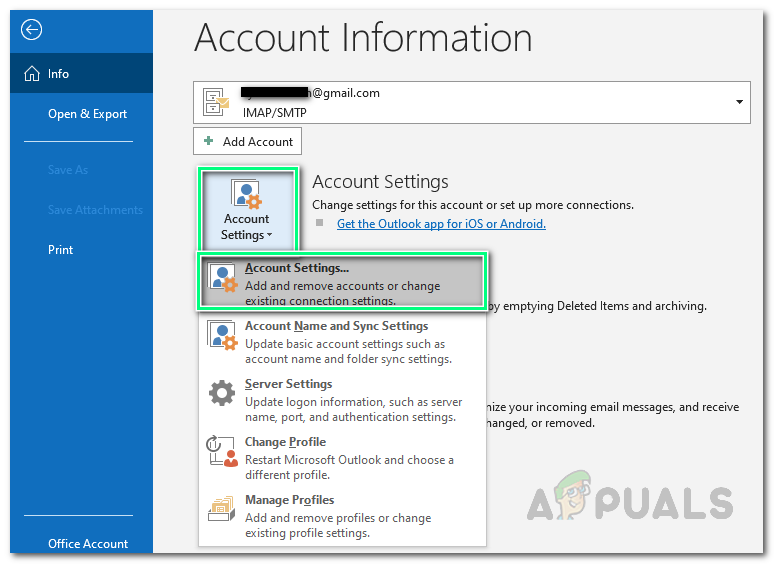Click the email account envelope icon
Viewport: 774px width, 564px height.
click(217, 102)
